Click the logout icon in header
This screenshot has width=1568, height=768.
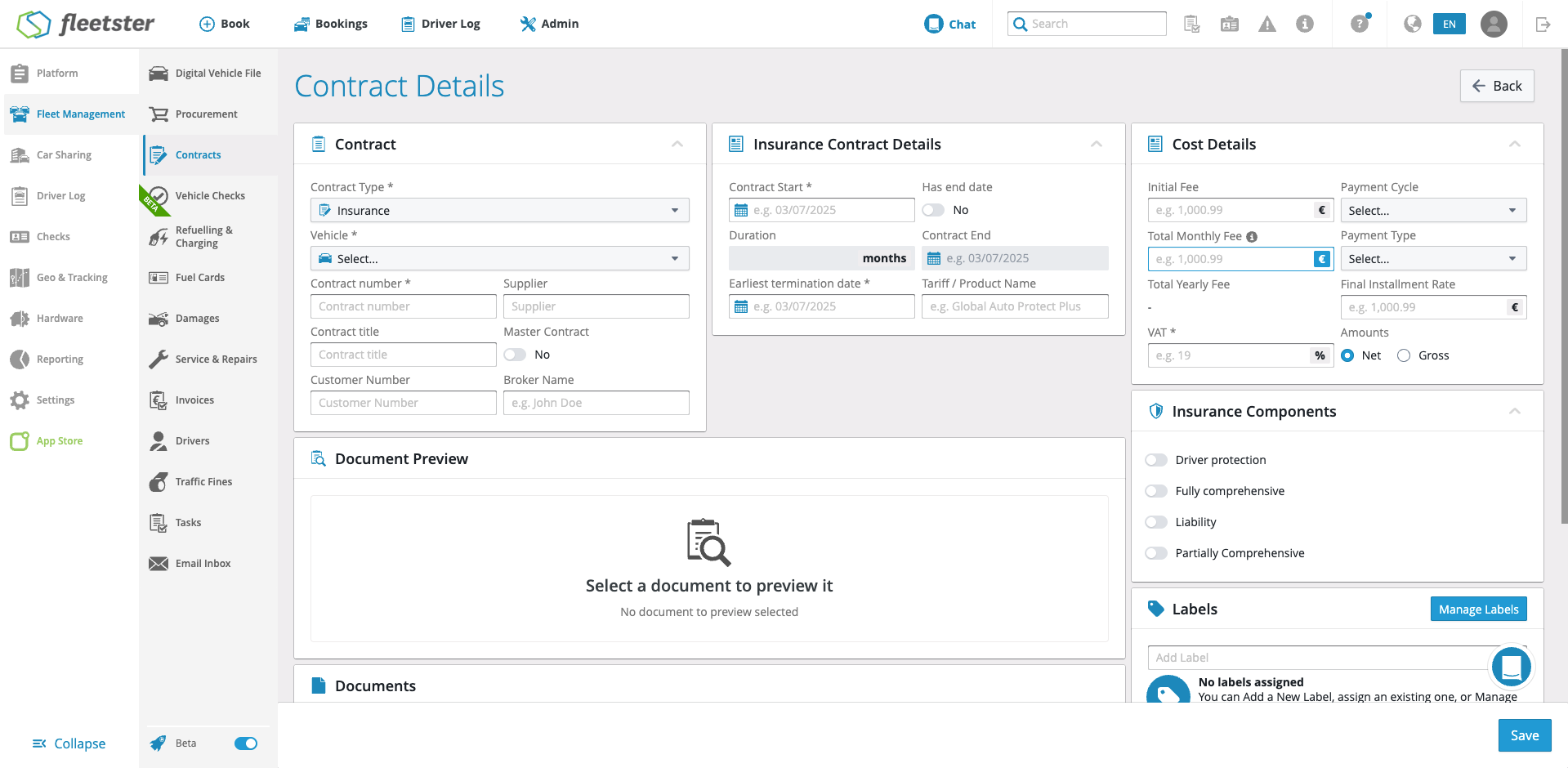(x=1543, y=24)
